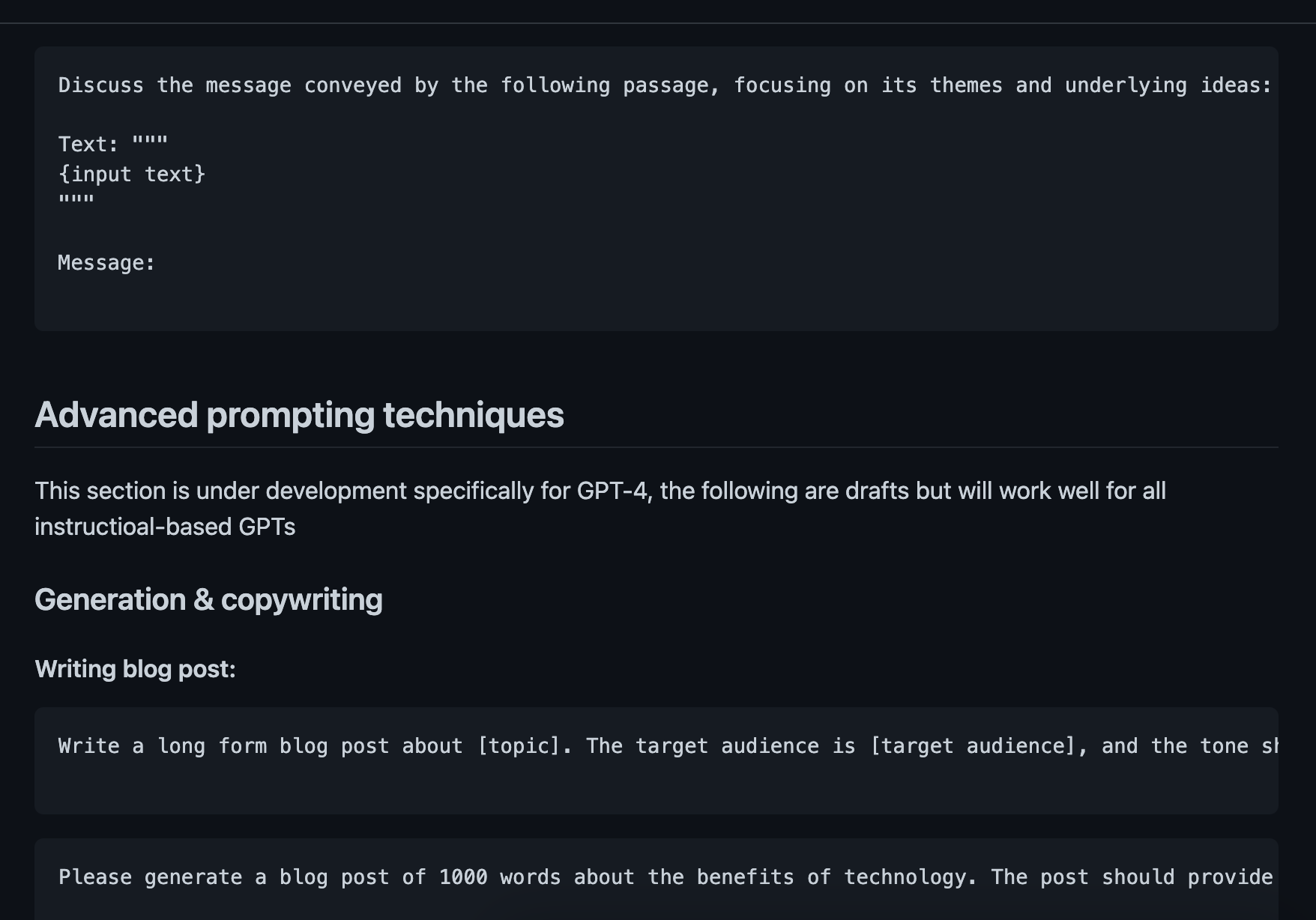Click the 'Text: """' line in code block

(x=113, y=144)
